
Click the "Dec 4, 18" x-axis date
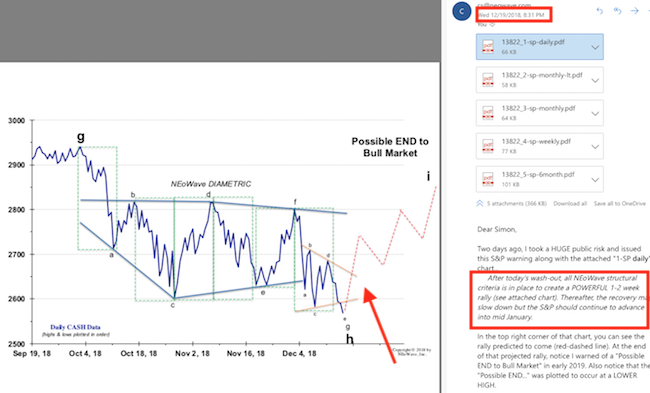(299, 354)
